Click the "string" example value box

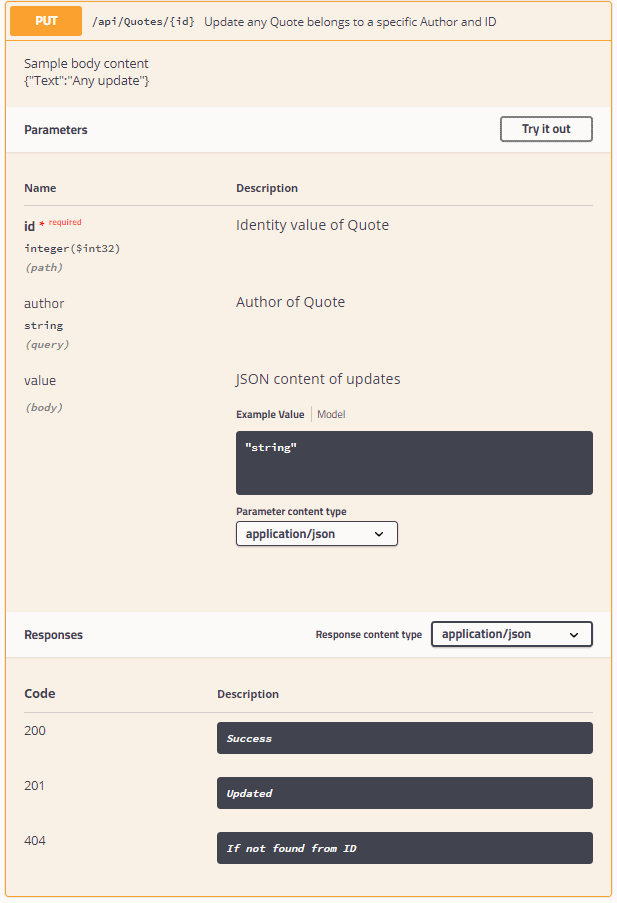point(414,462)
